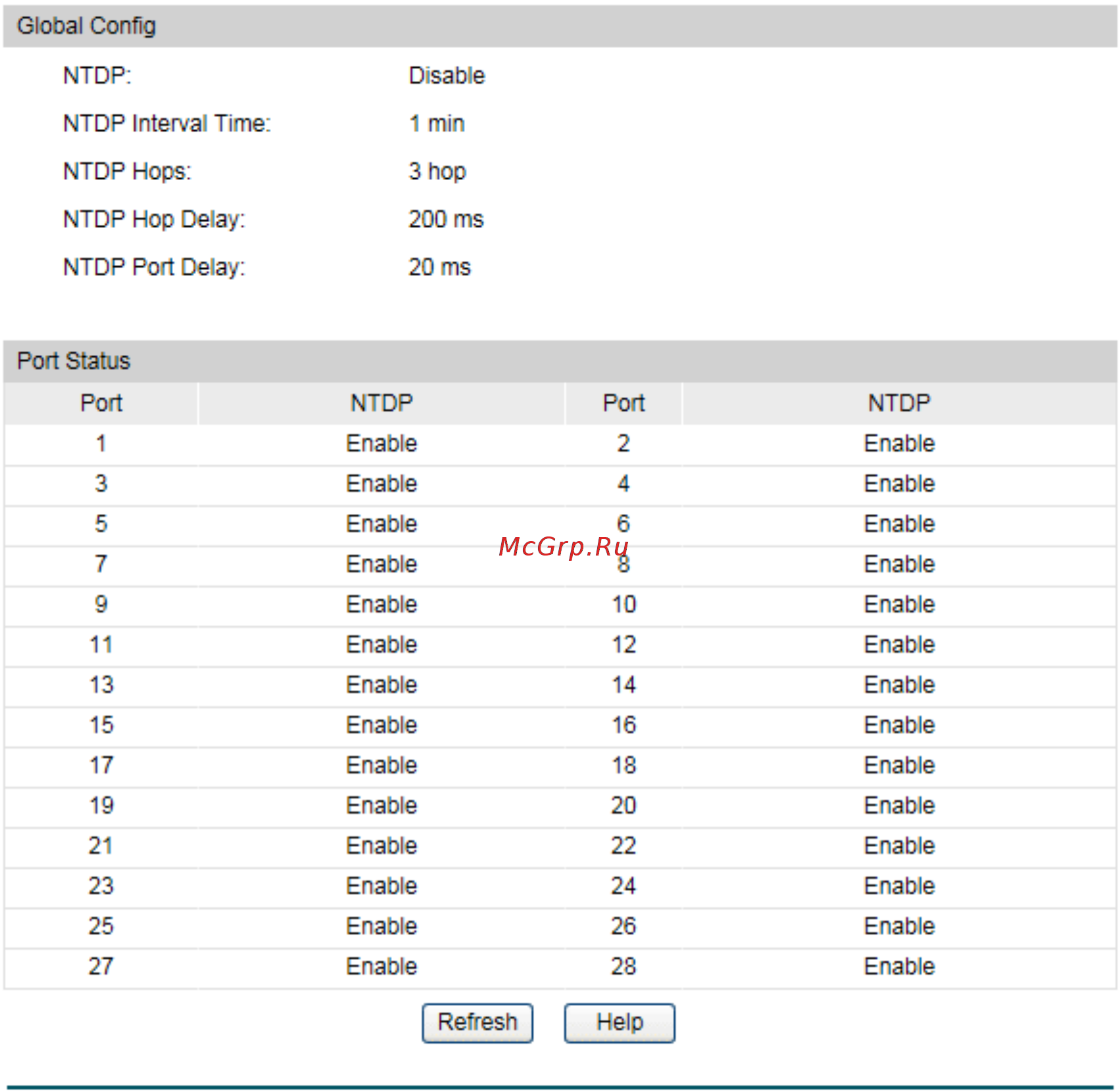Select port number 4 cell
1120x1092 pixels.
pos(623,484)
